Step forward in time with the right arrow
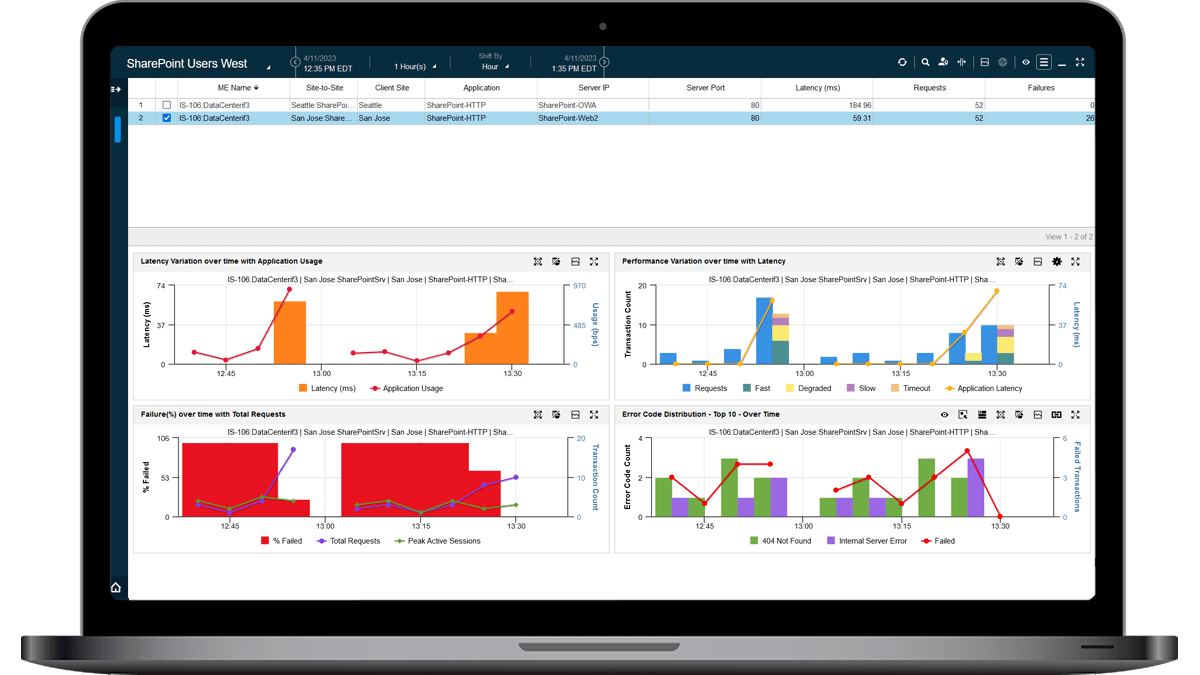Image resolution: width=1200 pixels, height=675 pixels. pyautogui.click(x=605, y=62)
